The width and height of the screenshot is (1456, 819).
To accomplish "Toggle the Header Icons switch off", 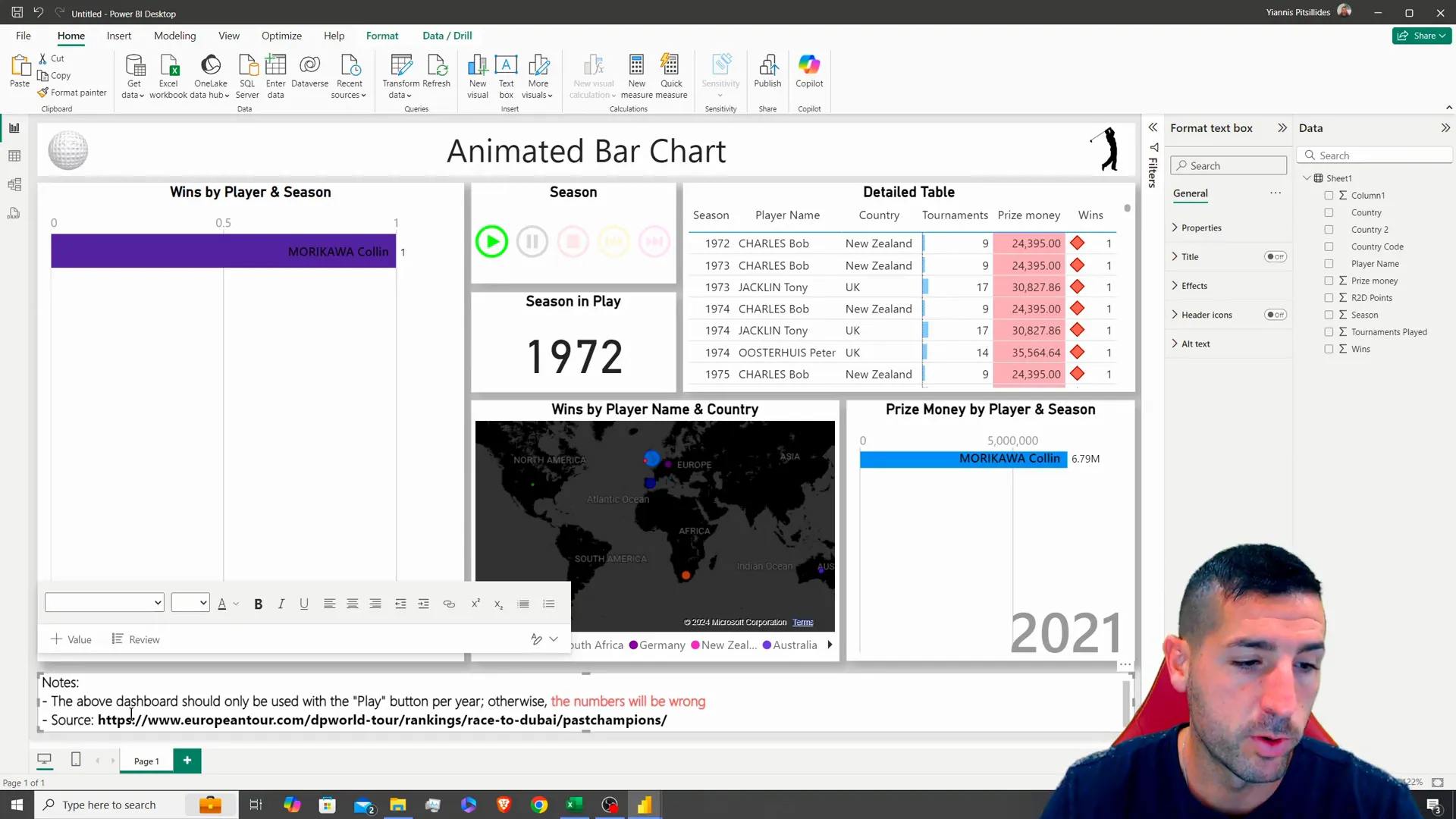I will (x=1278, y=315).
